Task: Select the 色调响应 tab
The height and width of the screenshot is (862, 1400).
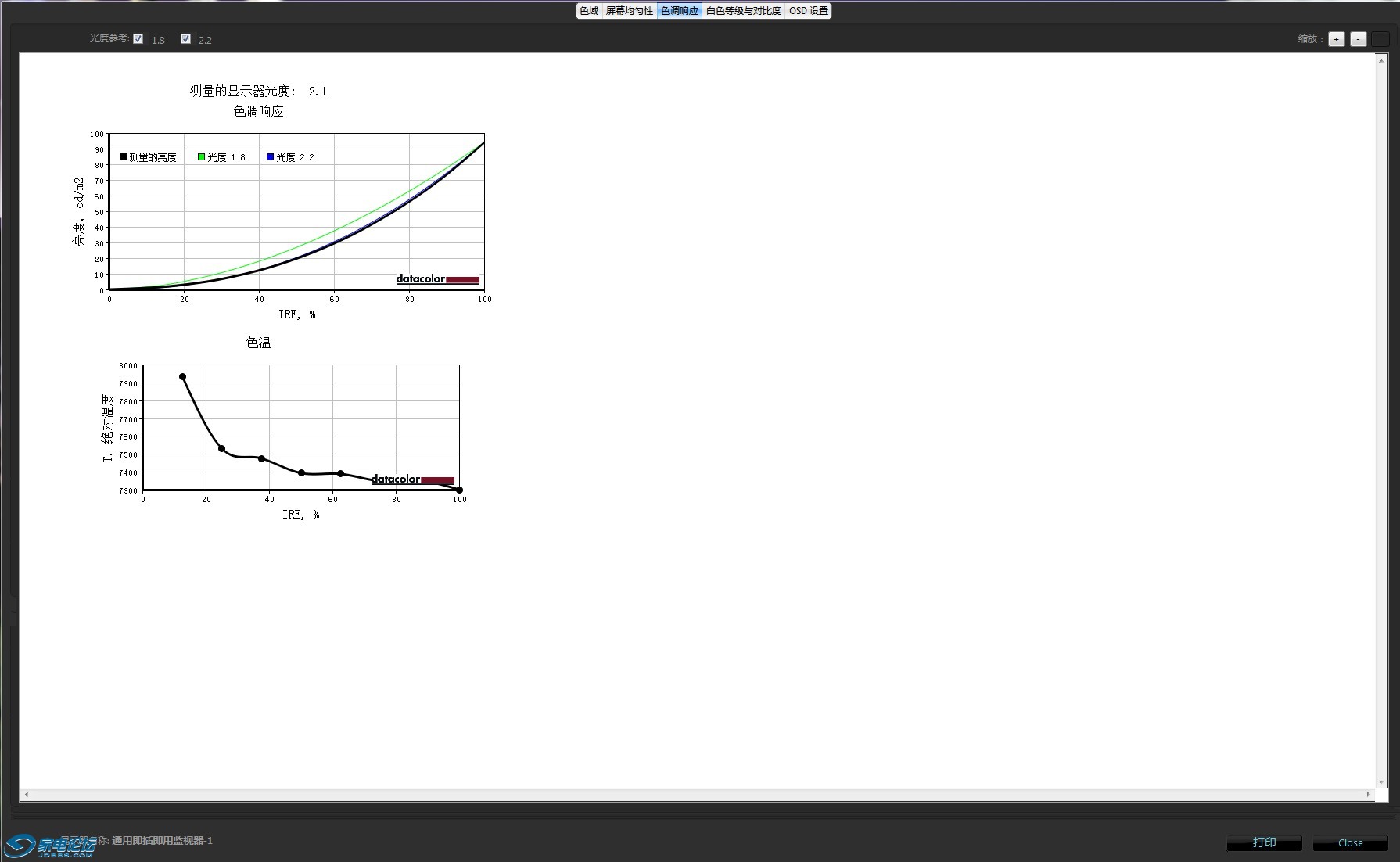Action: click(x=679, y=11)
